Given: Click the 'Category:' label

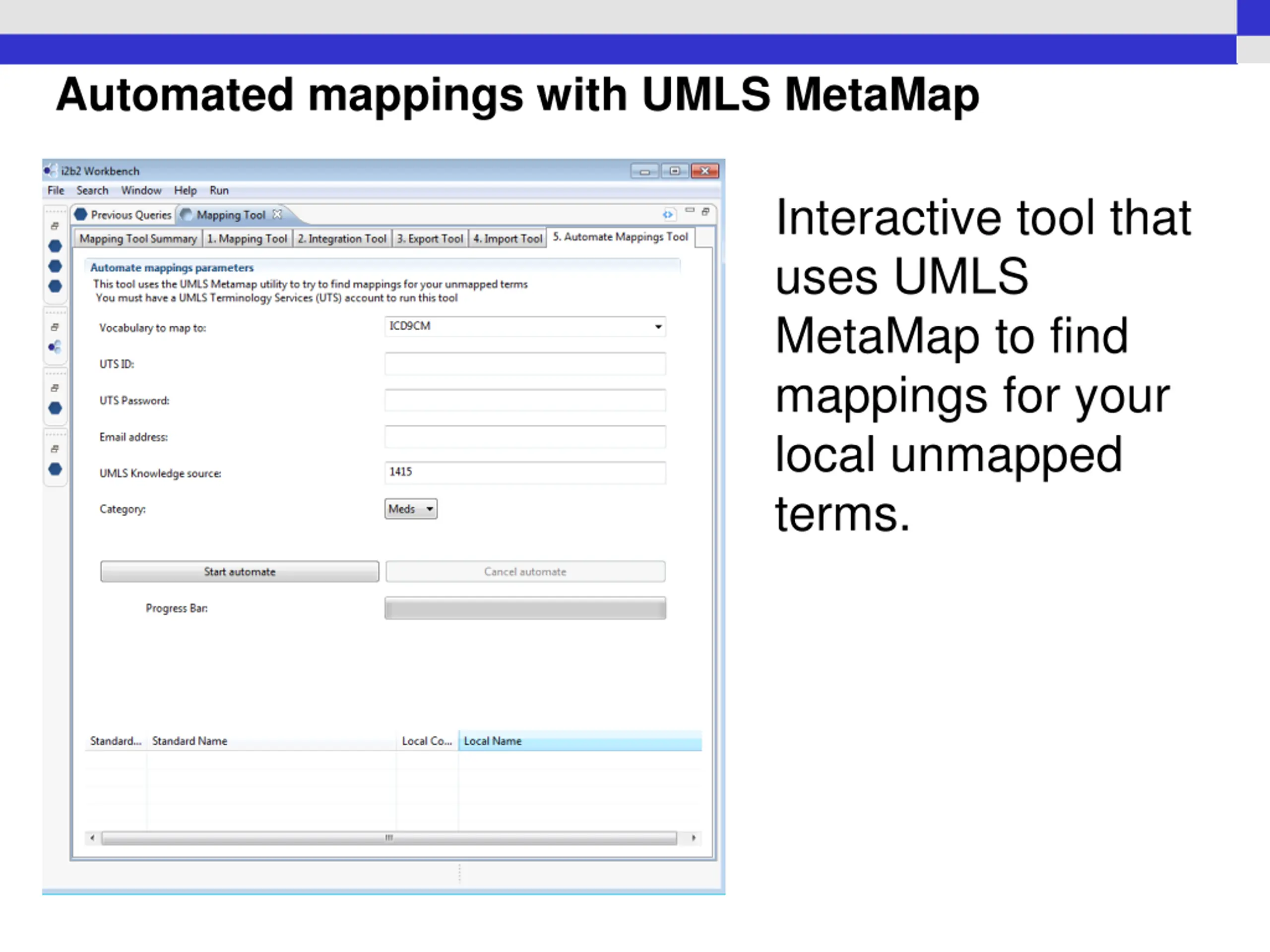Looking at the screenshot, I should point(123,509).
